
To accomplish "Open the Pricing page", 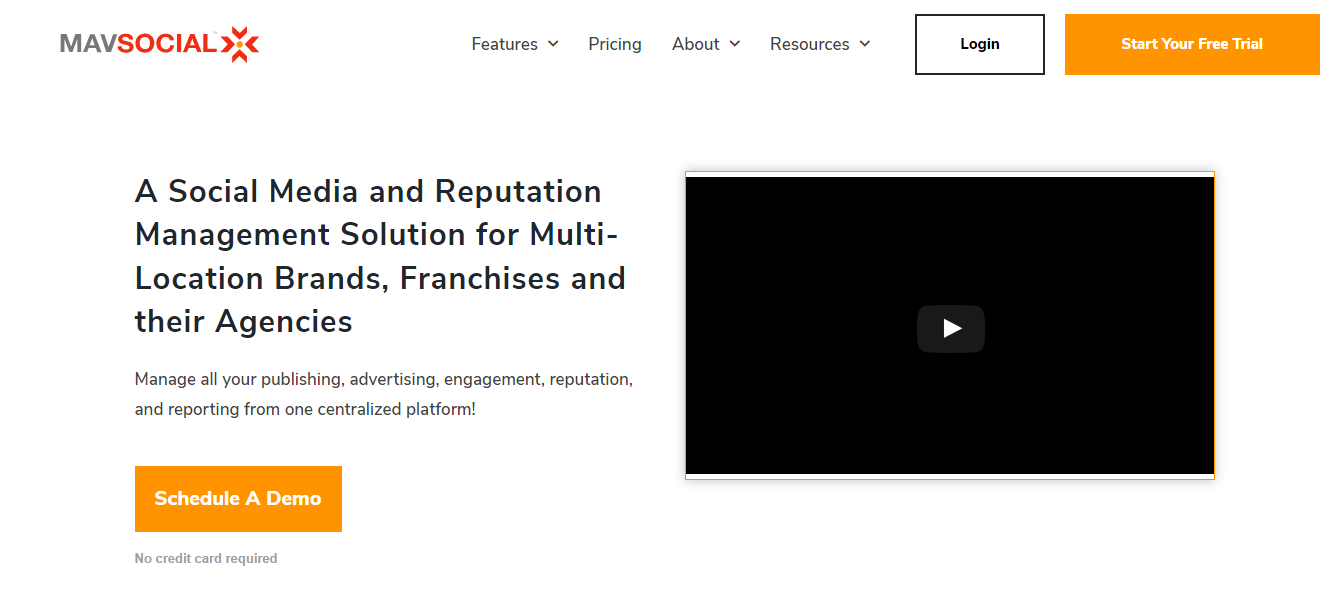I will point(615,44).
